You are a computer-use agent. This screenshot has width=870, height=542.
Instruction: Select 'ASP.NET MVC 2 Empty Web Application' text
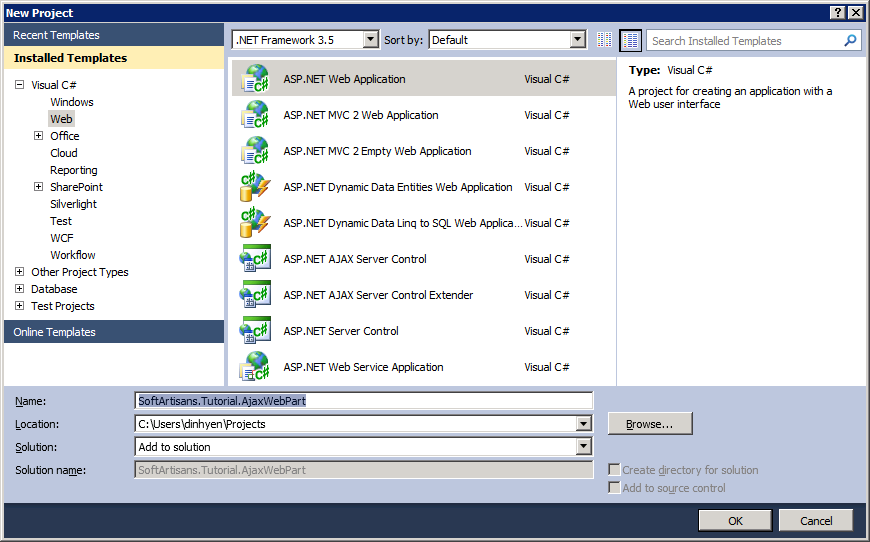coord(377,151)
